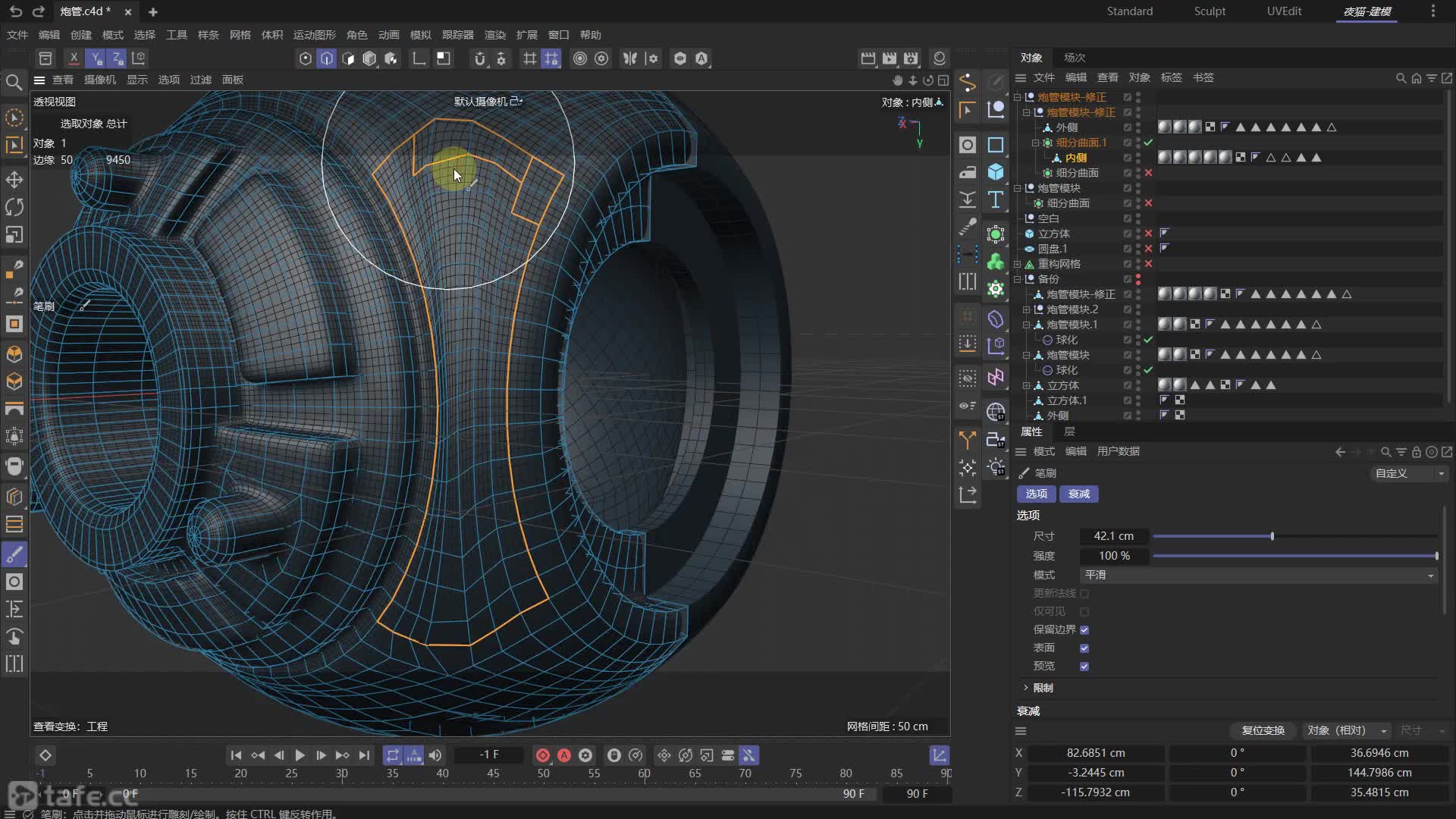Toggle green check on first 球化 row
Image resolution: width=1456 pixels, height=819 pixels.
tap(1148, 340)
